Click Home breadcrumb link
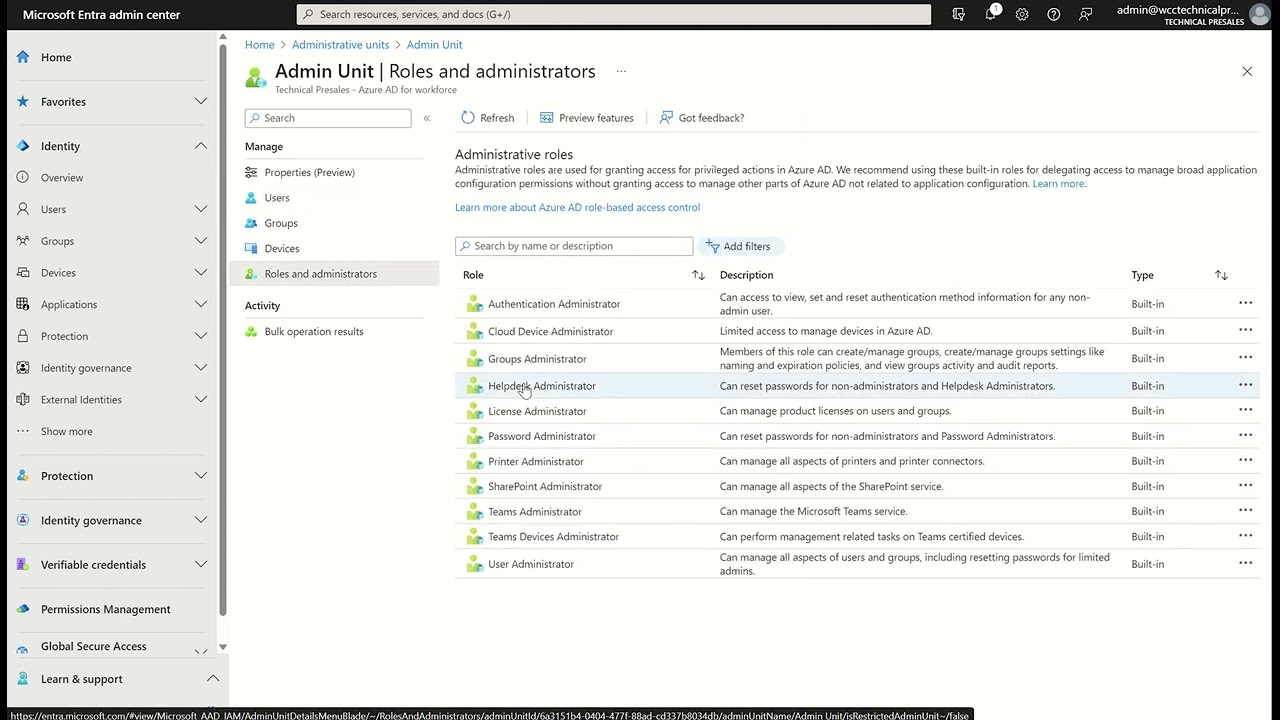This screenshot has height=720, width=1280. [x=259, y=45]
